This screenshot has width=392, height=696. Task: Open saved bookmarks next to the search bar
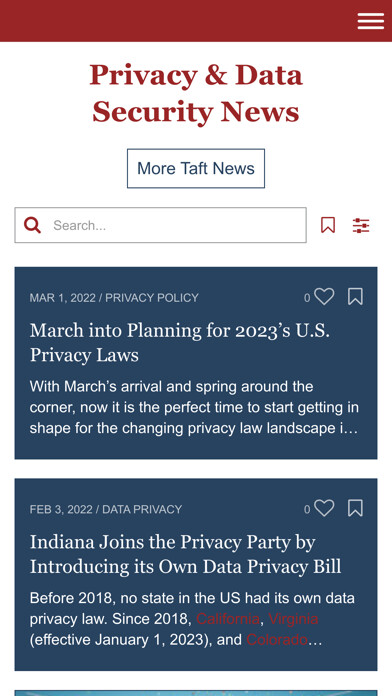[328, 225]
